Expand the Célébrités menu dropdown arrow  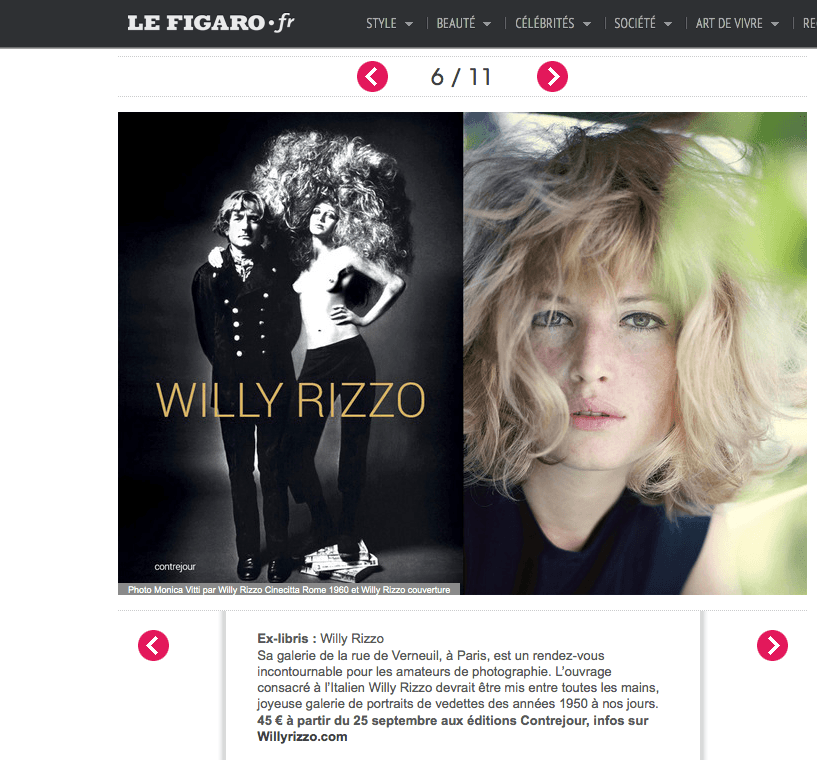[x=587, y=24]
